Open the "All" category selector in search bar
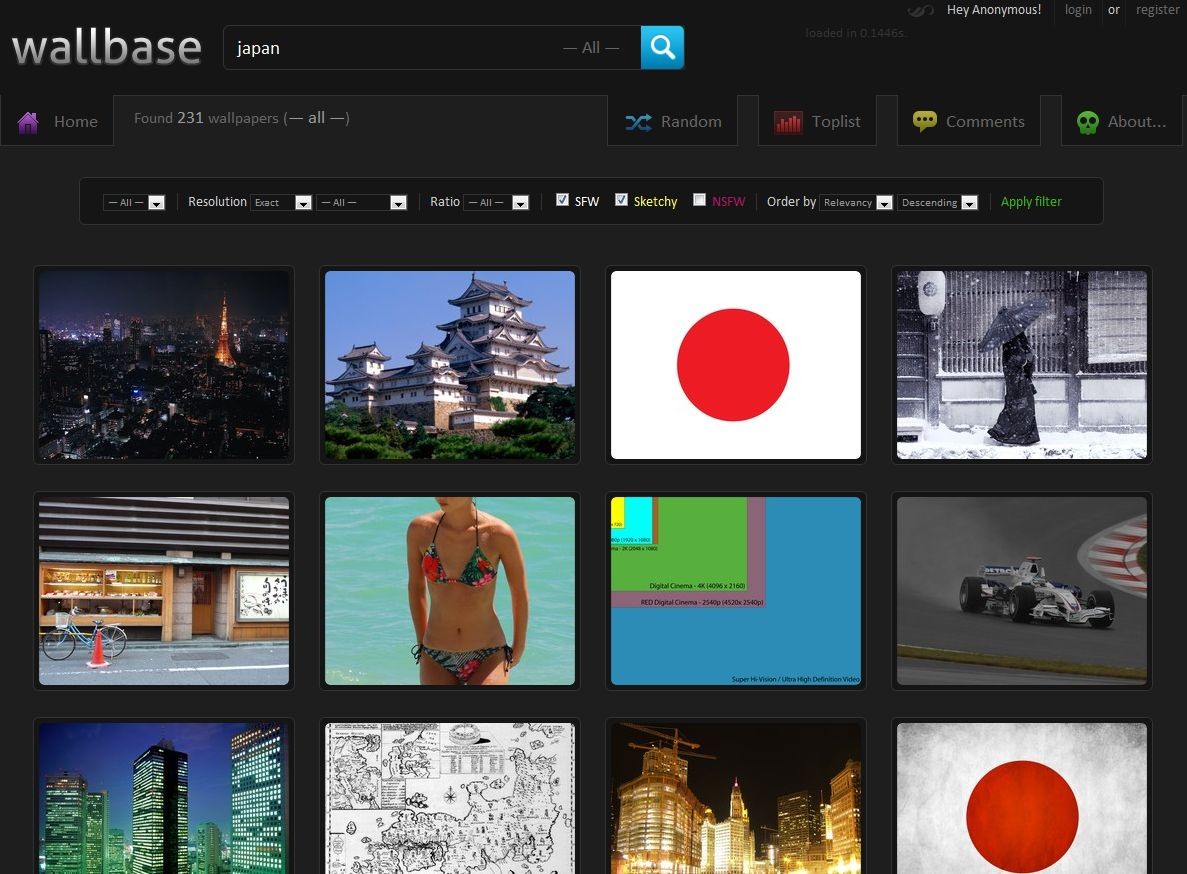The width and height of the screenshot is (1187, 874). pos(591,48)
